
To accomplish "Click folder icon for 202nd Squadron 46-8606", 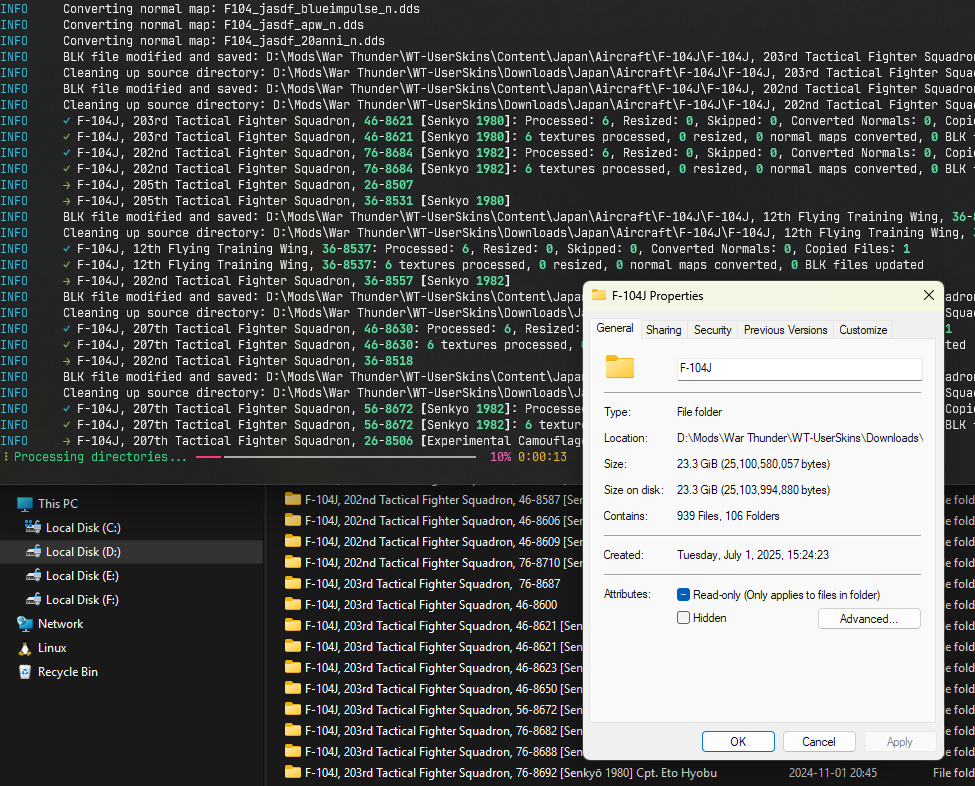I will [292, 520].
